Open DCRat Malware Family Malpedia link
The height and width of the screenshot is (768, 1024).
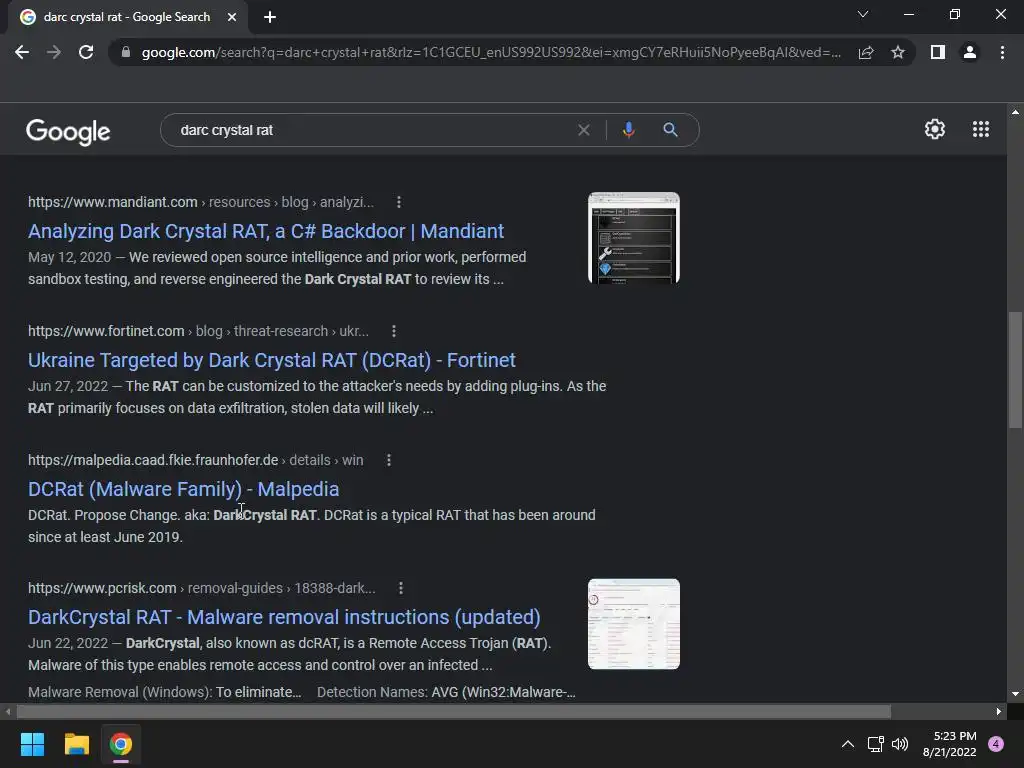[x=184, y=489]
